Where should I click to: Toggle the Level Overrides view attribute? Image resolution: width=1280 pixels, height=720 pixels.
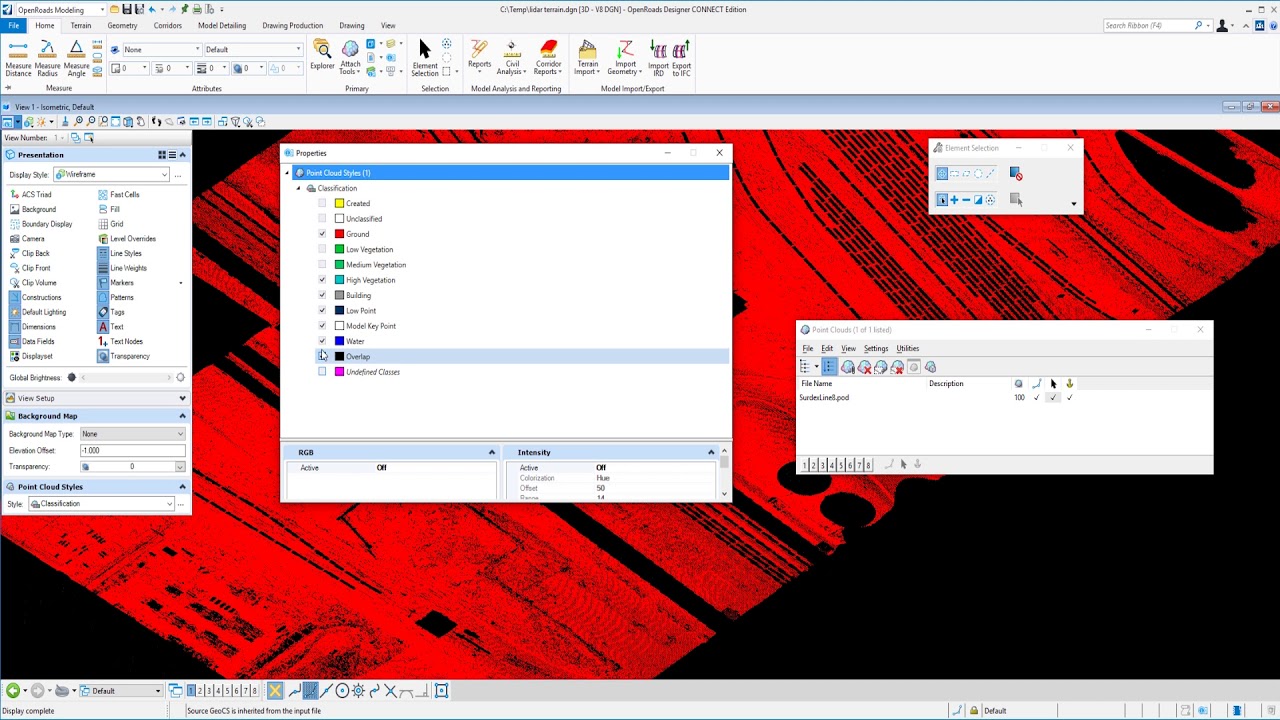(127, 239)
